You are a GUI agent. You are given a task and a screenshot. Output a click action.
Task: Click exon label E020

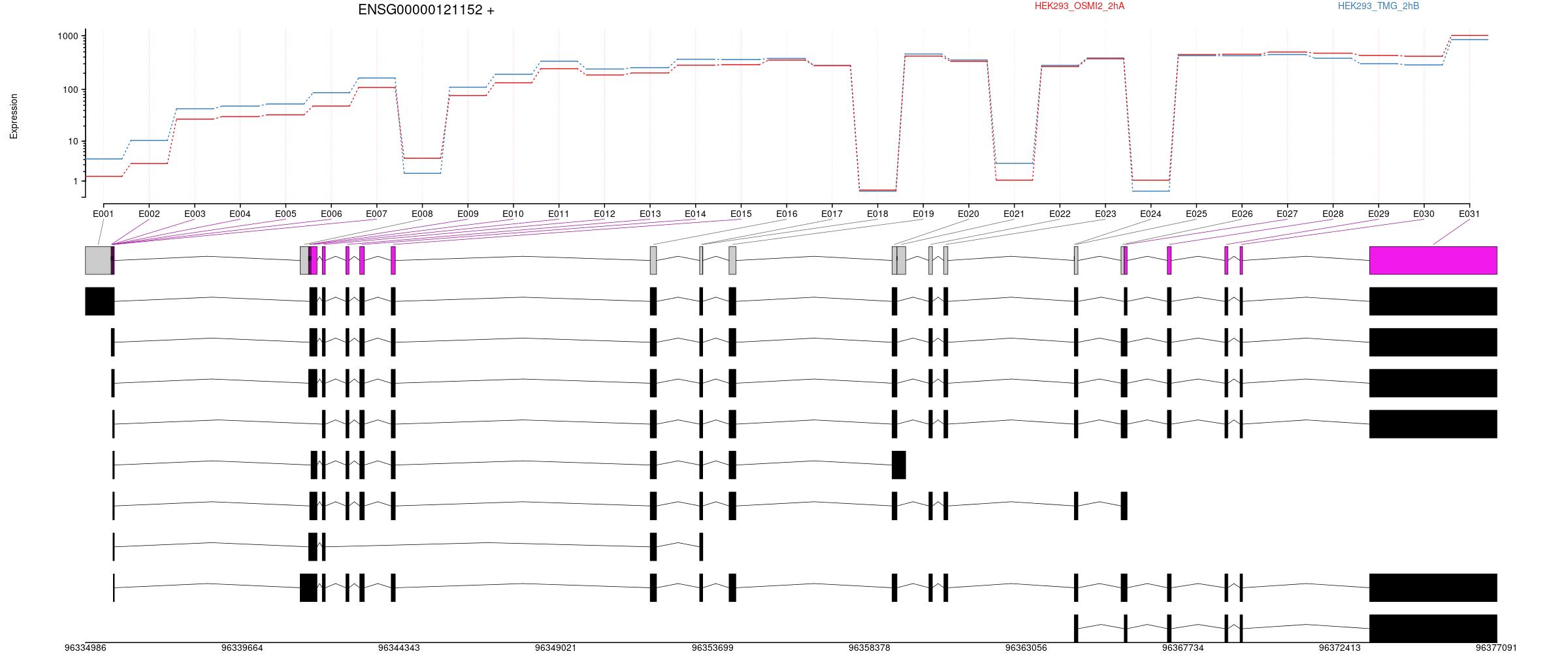coord(968,214)
